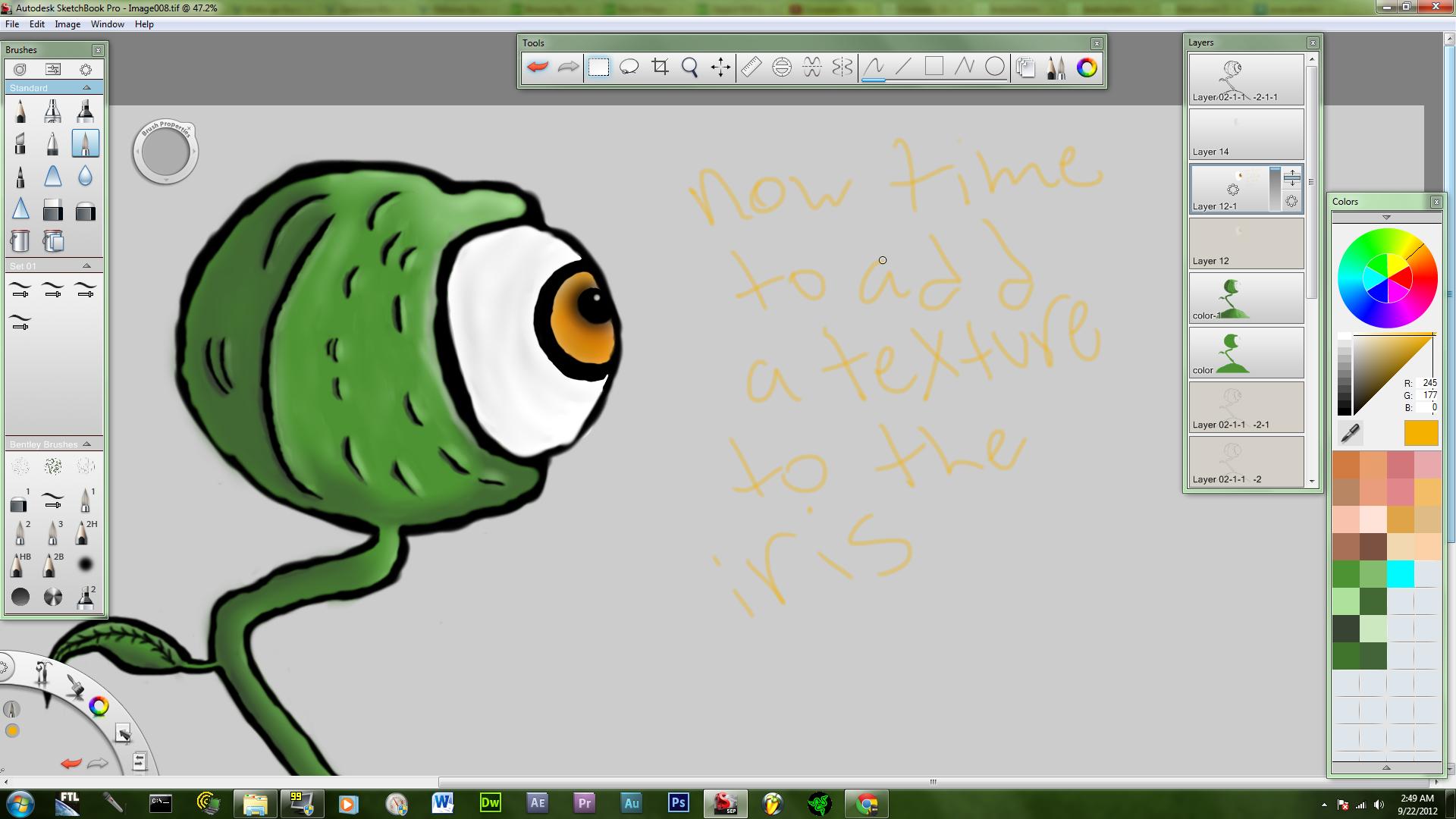Collapse the Bentley Brushes set
The width and height of the screenshot is (1456, 819).
click(x=86, y=444)
